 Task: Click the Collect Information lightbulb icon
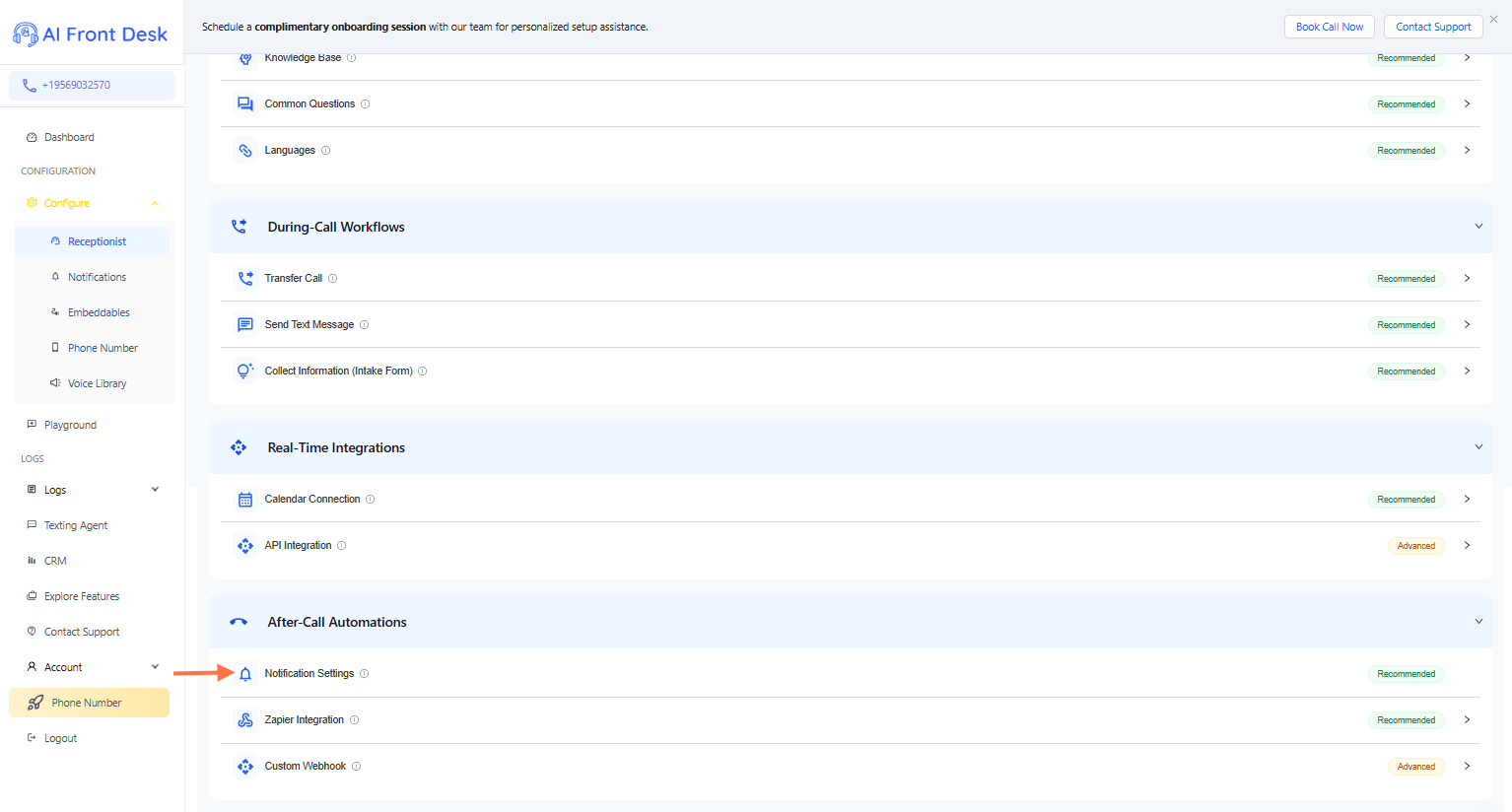coord(245,372)
